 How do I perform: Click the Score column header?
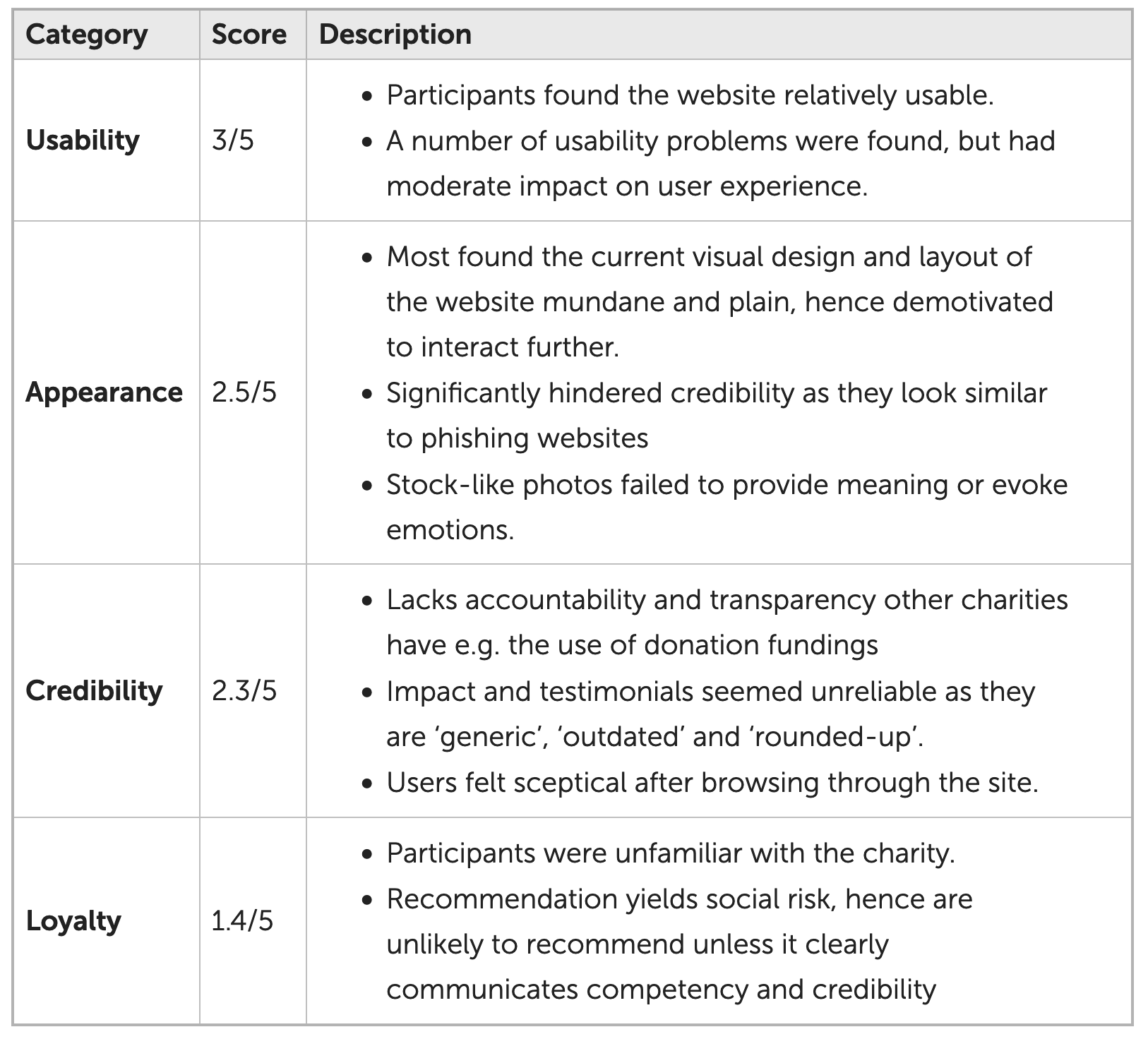pyautogui.click(x=249, y=35)
